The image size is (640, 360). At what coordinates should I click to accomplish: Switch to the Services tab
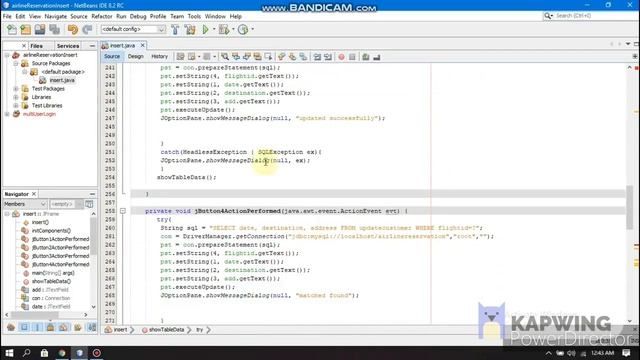click(x=68, y=46)
